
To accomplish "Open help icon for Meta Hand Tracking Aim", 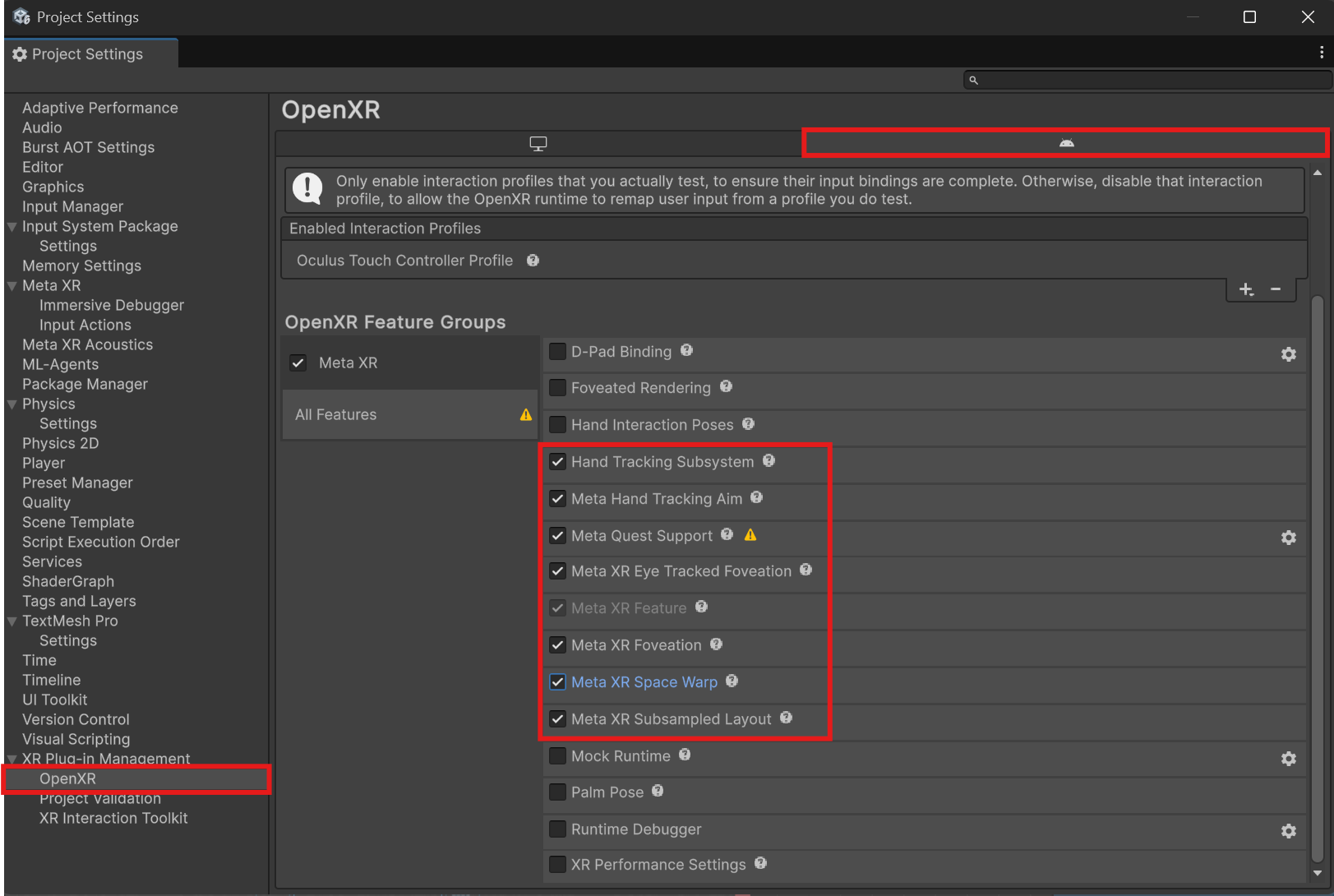I will [x=756, y=497].
